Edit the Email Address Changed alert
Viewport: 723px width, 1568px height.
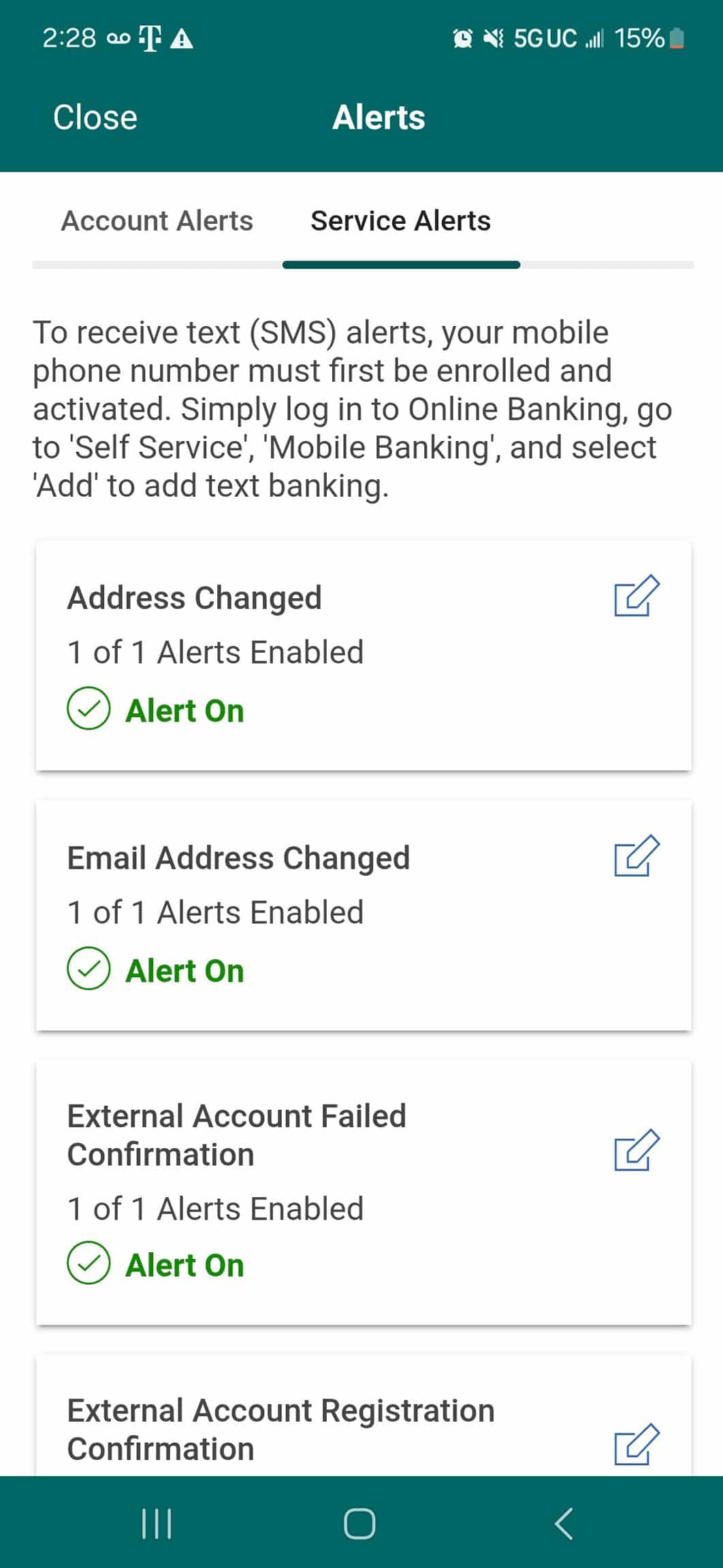(x=637, y=856)
